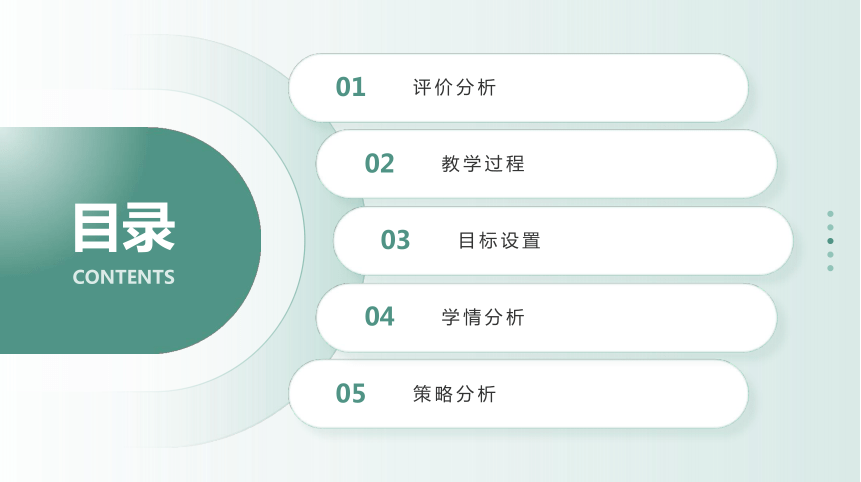
Task: Click the number 01 in the first pill
Action: pos(350,87)
